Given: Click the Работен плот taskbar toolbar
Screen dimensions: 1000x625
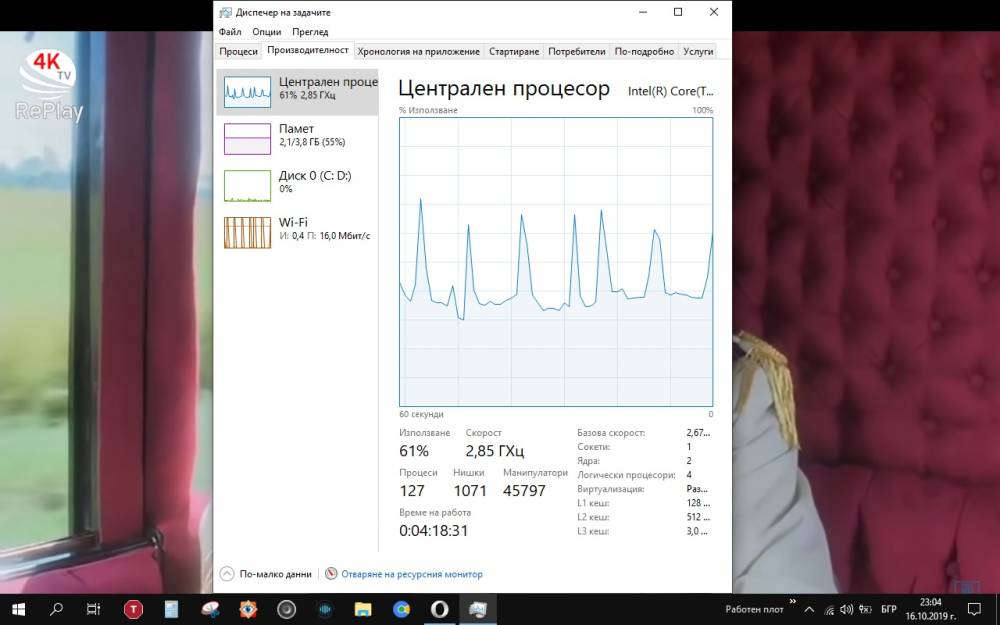Looking at the screenshot, I should [x=754, y=610].
